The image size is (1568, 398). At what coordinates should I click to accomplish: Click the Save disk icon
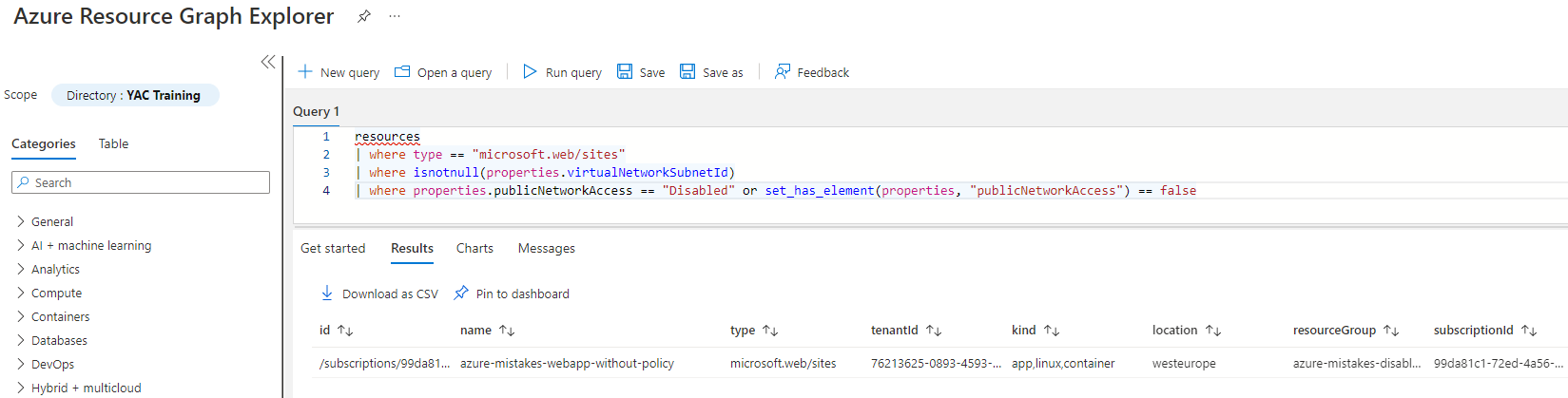(625, 71)
